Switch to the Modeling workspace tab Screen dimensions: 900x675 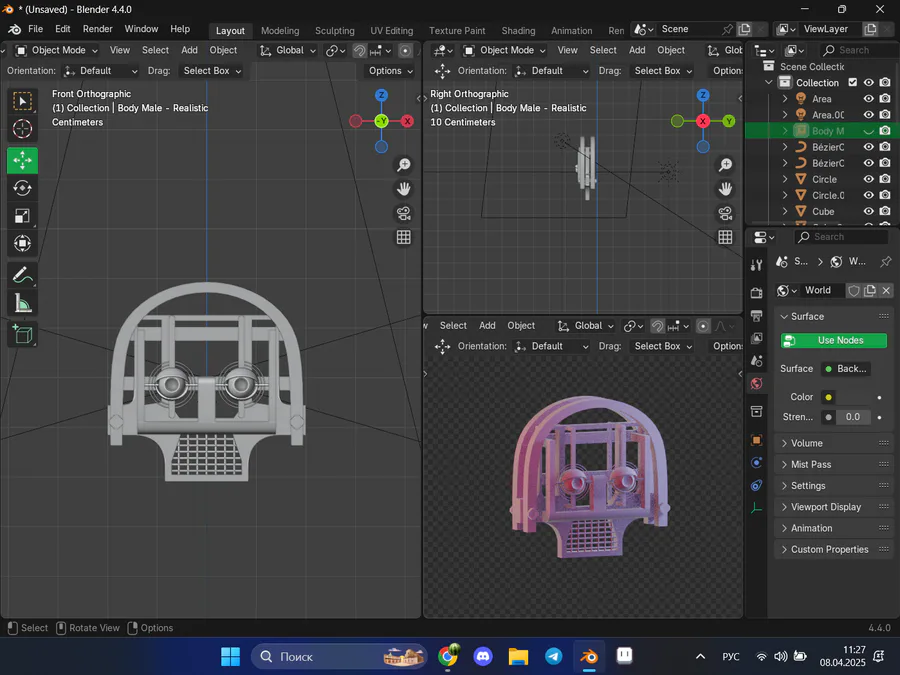(280, 30)
